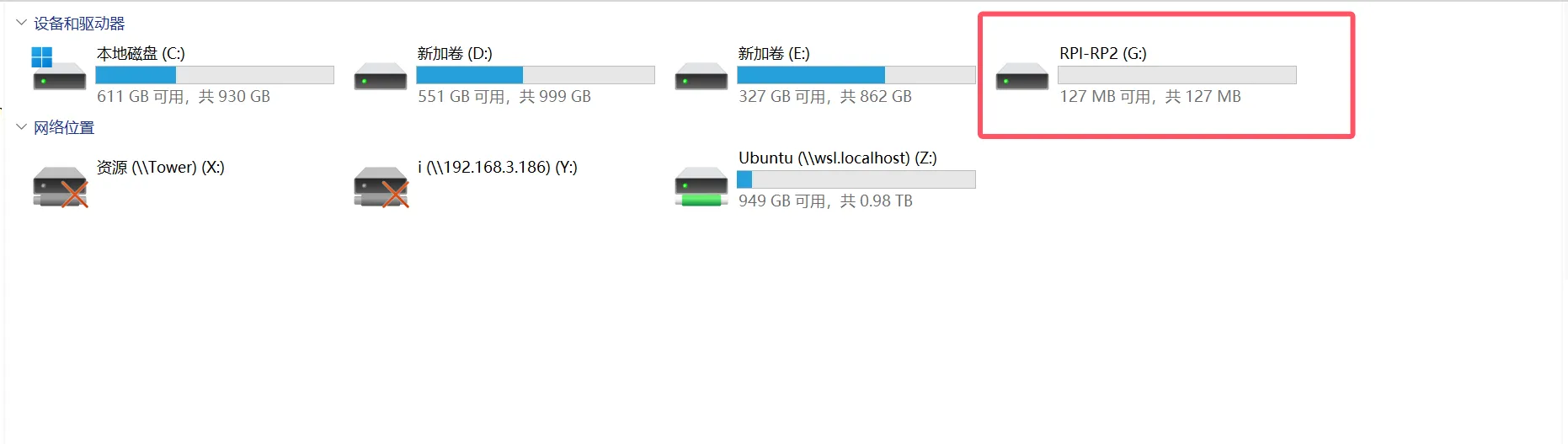Click the RPI-RP2 (G:) drive name
This screenshot has width=1568, height=444.
click(x=1102, y=54)
